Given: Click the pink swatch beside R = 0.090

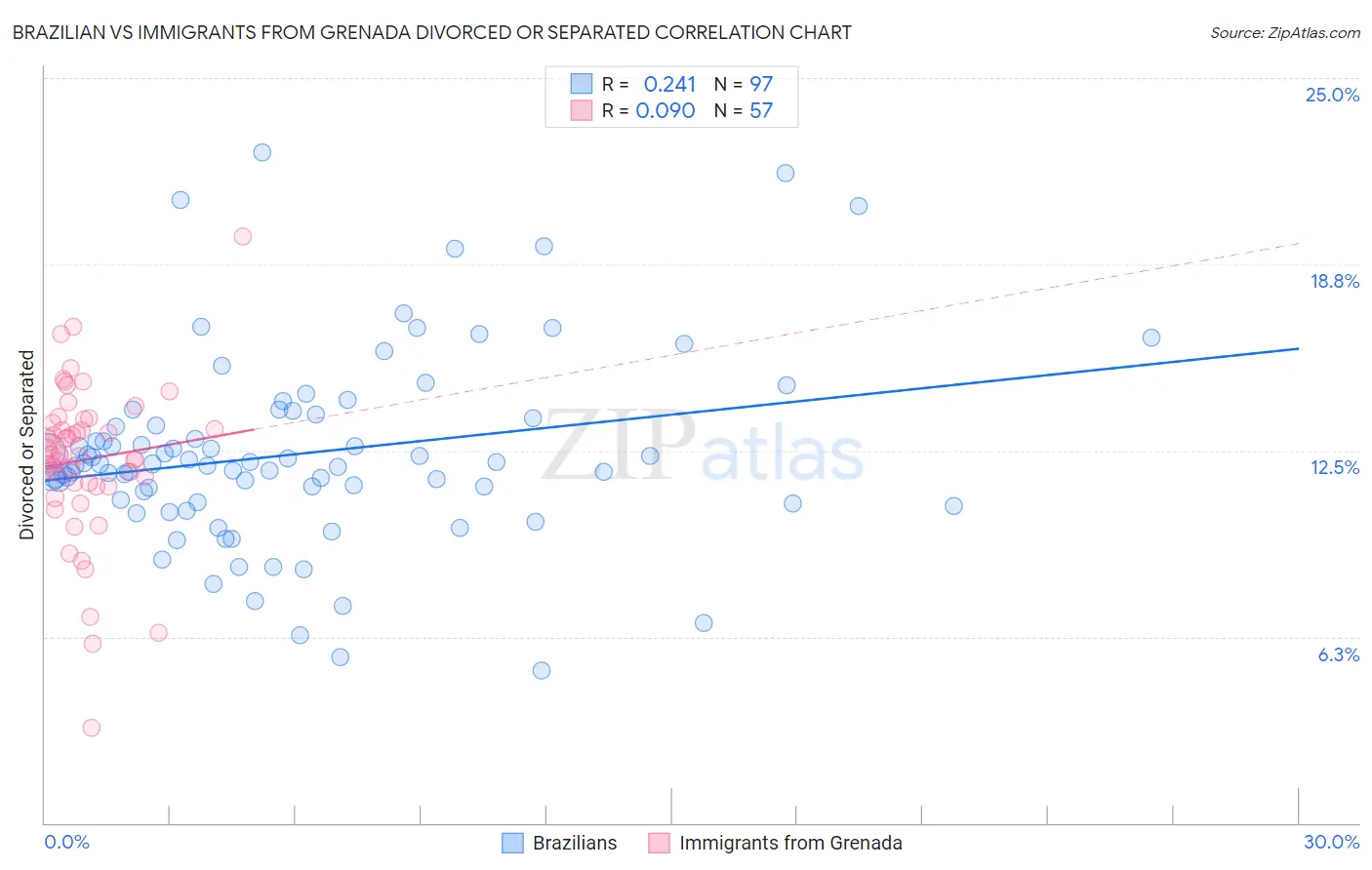Looking at the screenshot, I should (582, 110).
